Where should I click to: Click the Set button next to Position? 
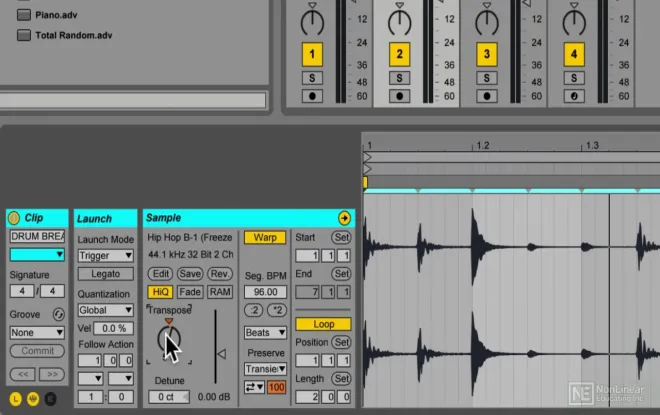click(341, 342)
